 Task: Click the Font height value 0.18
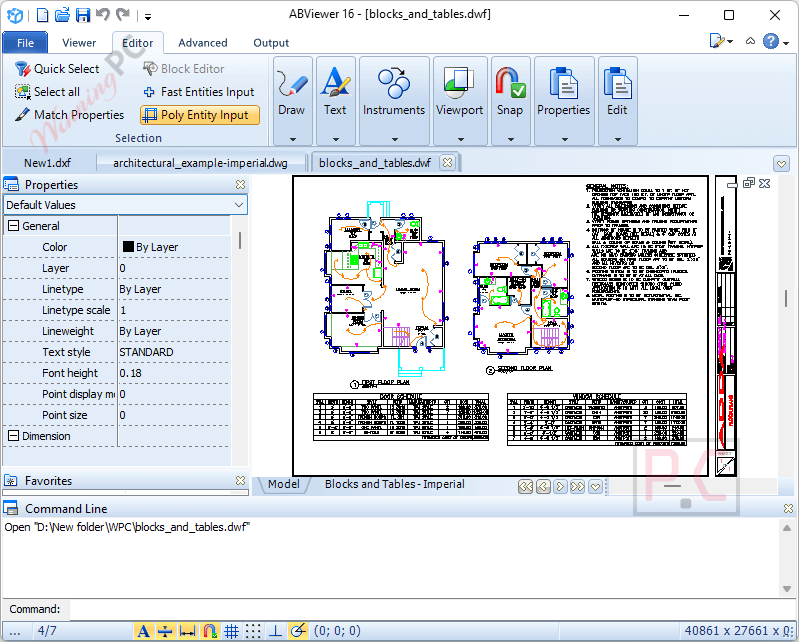(x=130, y=373)
